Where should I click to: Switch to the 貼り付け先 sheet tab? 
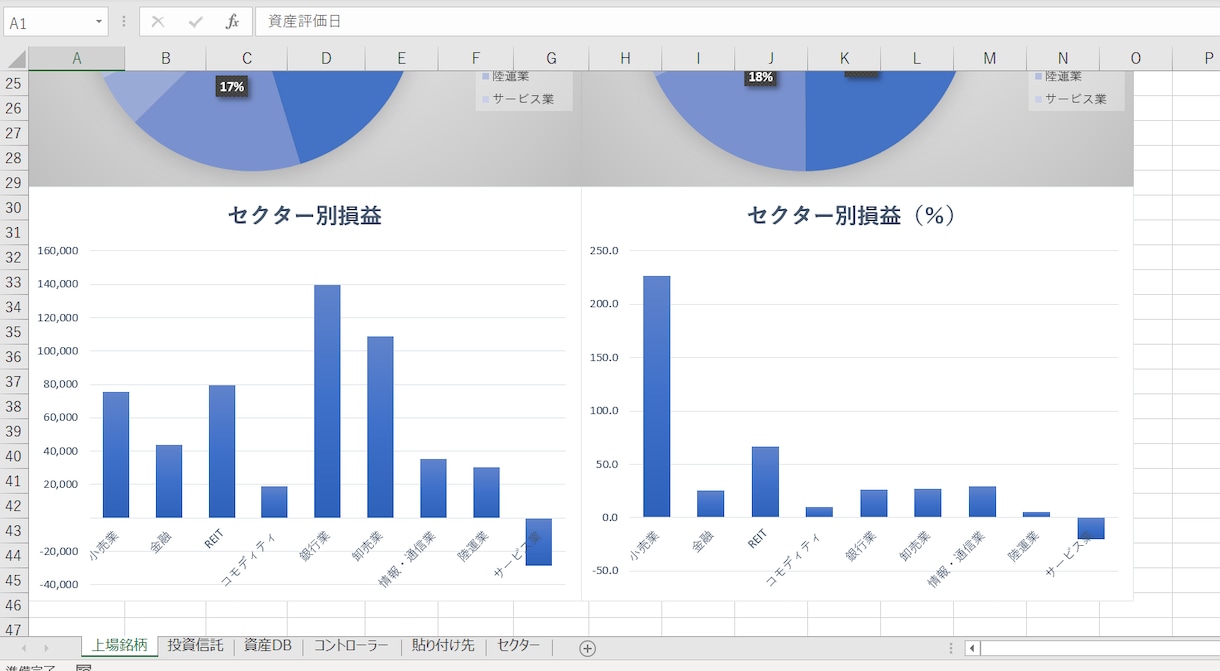[x=443, y=646]
